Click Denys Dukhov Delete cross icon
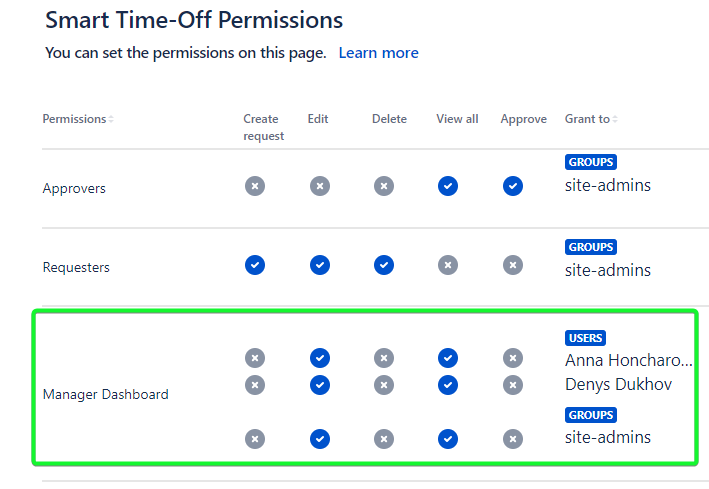Screen dimensions: 709x489 point(384,384)
